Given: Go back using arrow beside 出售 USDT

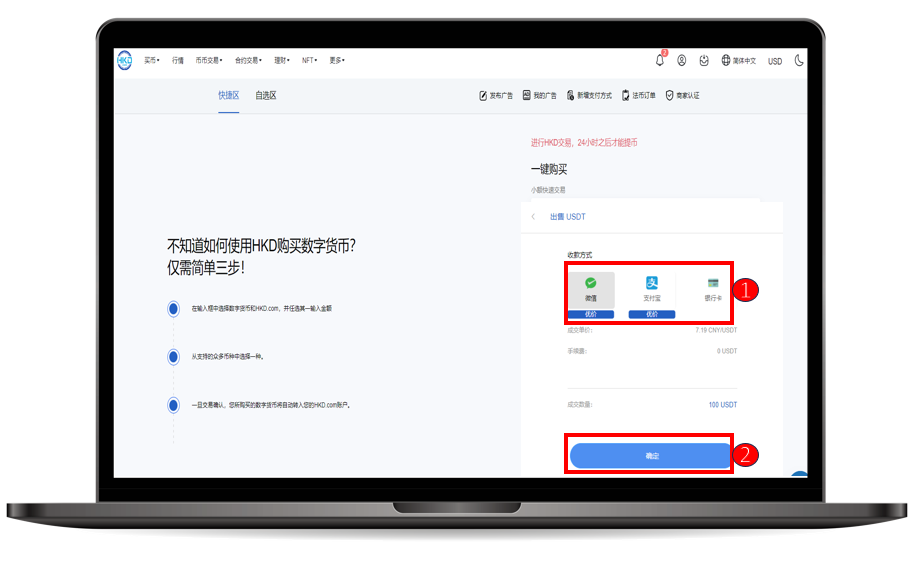Looking at the screenshot, I should pyautogui.click(x=533, y=217).
